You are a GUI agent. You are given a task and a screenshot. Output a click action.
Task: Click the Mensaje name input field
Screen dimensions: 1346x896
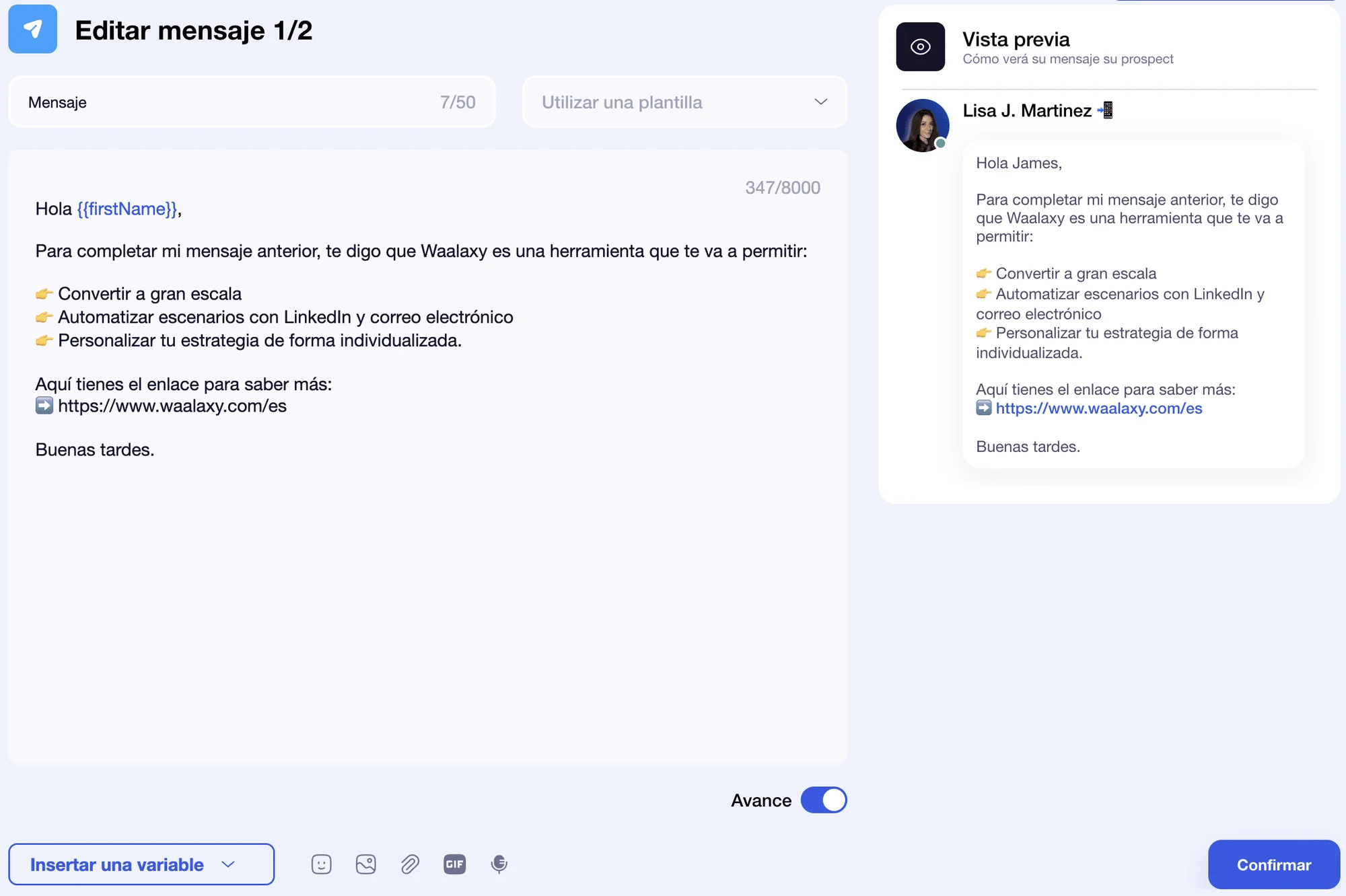(252, 102)
